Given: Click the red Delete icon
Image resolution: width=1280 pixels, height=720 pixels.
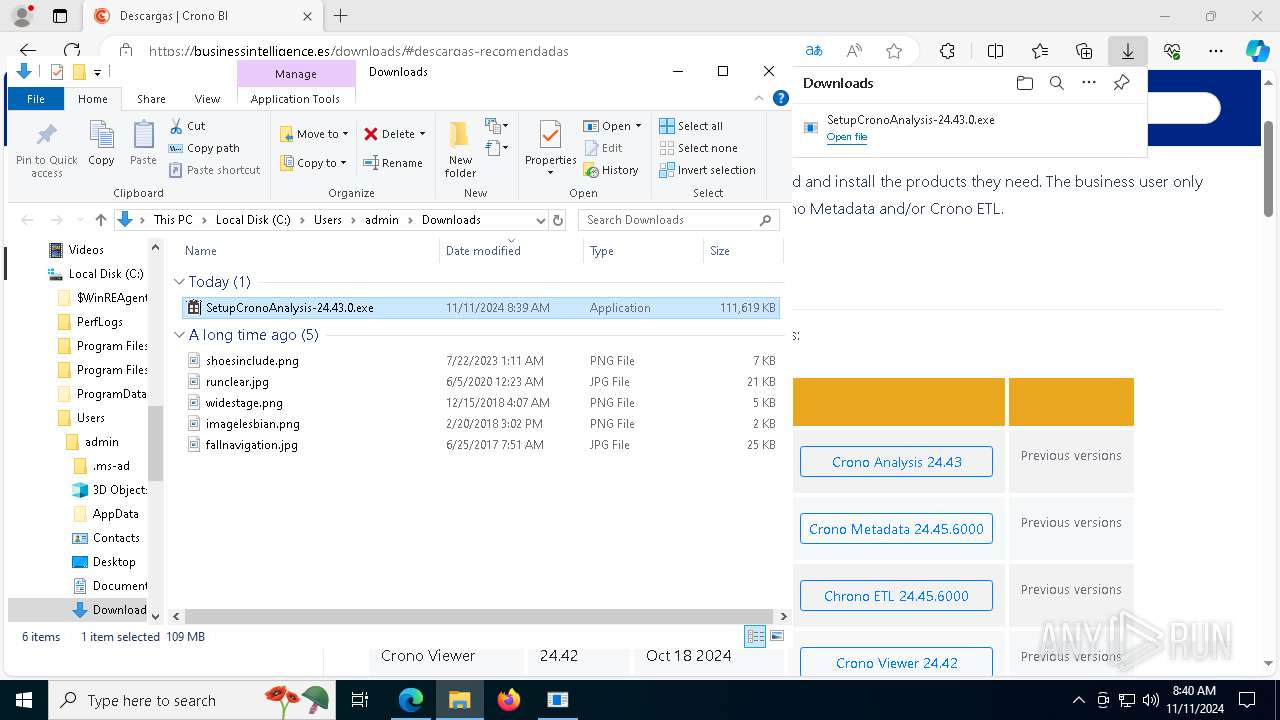Looking at the screenshot, I should [371, 134].
